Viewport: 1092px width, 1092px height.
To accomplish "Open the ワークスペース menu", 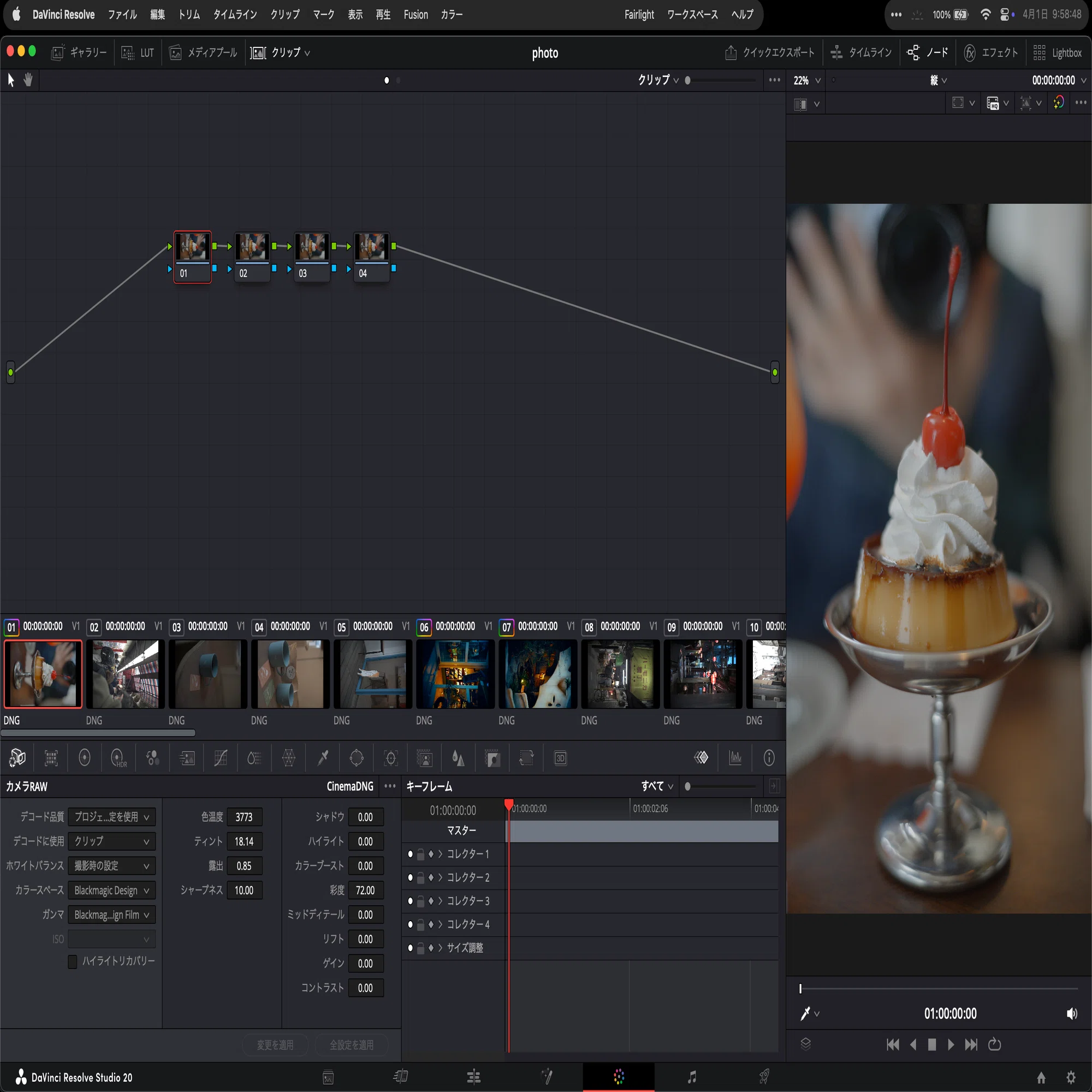I will [692, 14].
